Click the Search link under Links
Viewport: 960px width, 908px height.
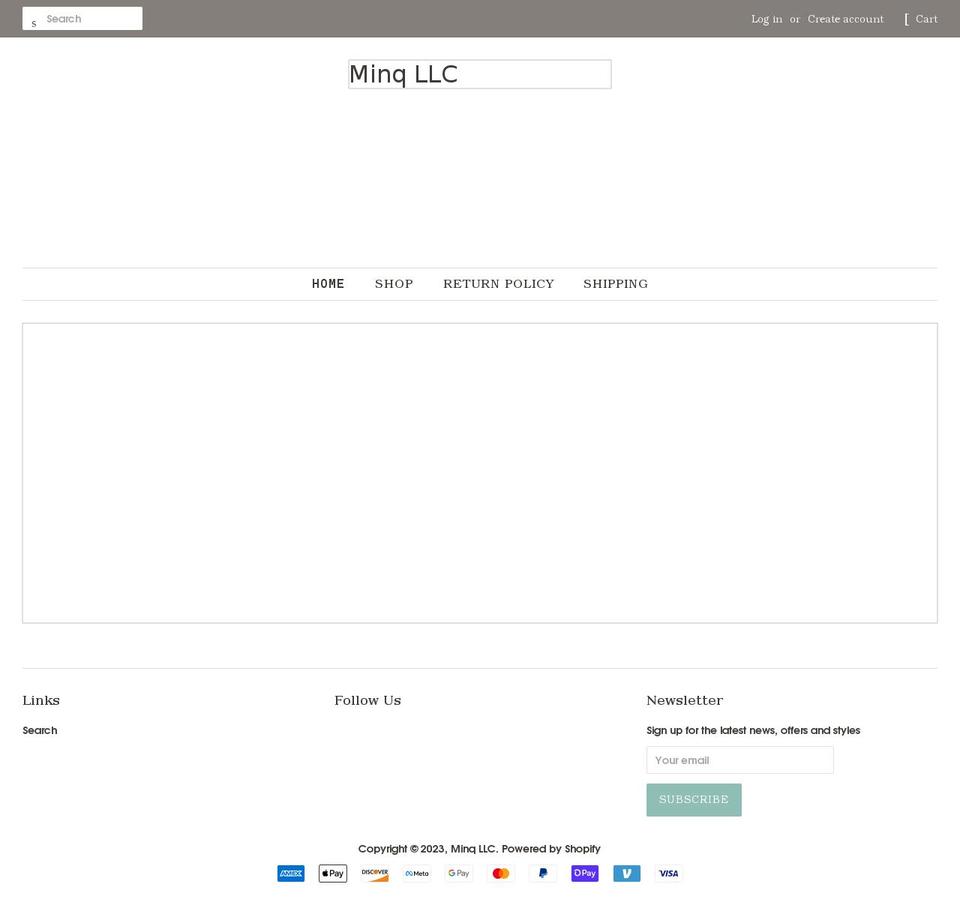click(x=40, y=730)
